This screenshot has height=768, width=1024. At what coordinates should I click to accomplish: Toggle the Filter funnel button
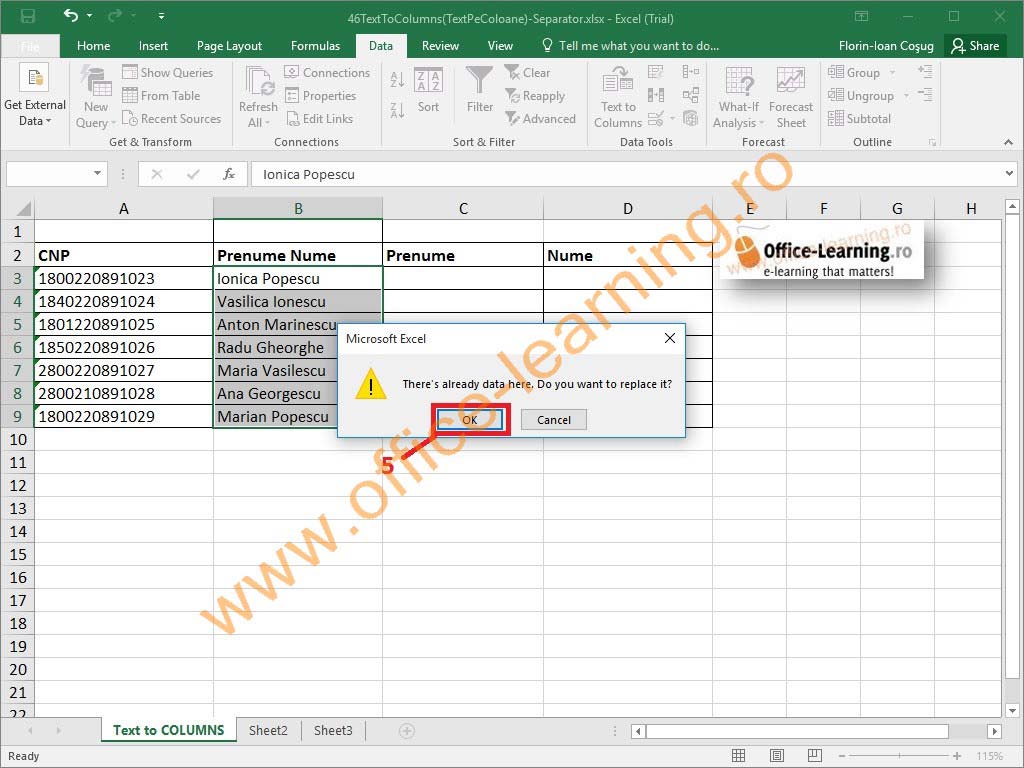pos(479,91)
